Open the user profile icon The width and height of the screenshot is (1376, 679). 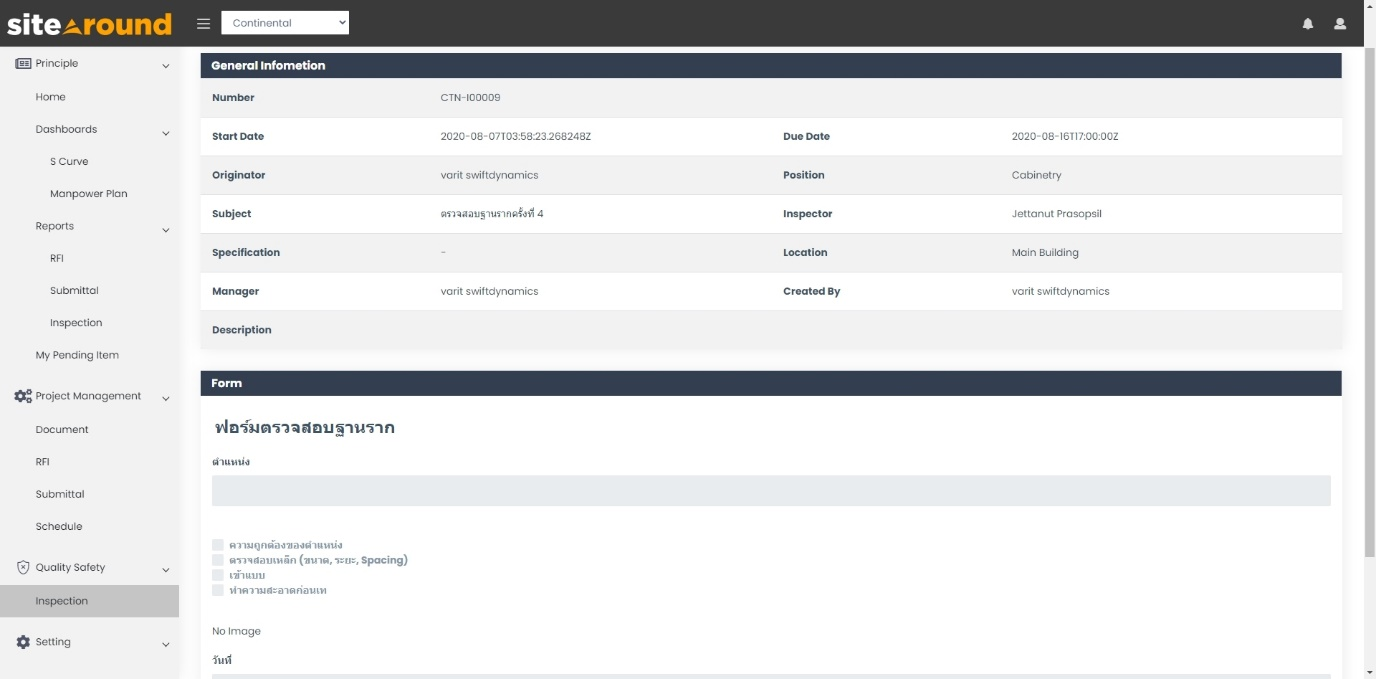tap(1339, 22)
